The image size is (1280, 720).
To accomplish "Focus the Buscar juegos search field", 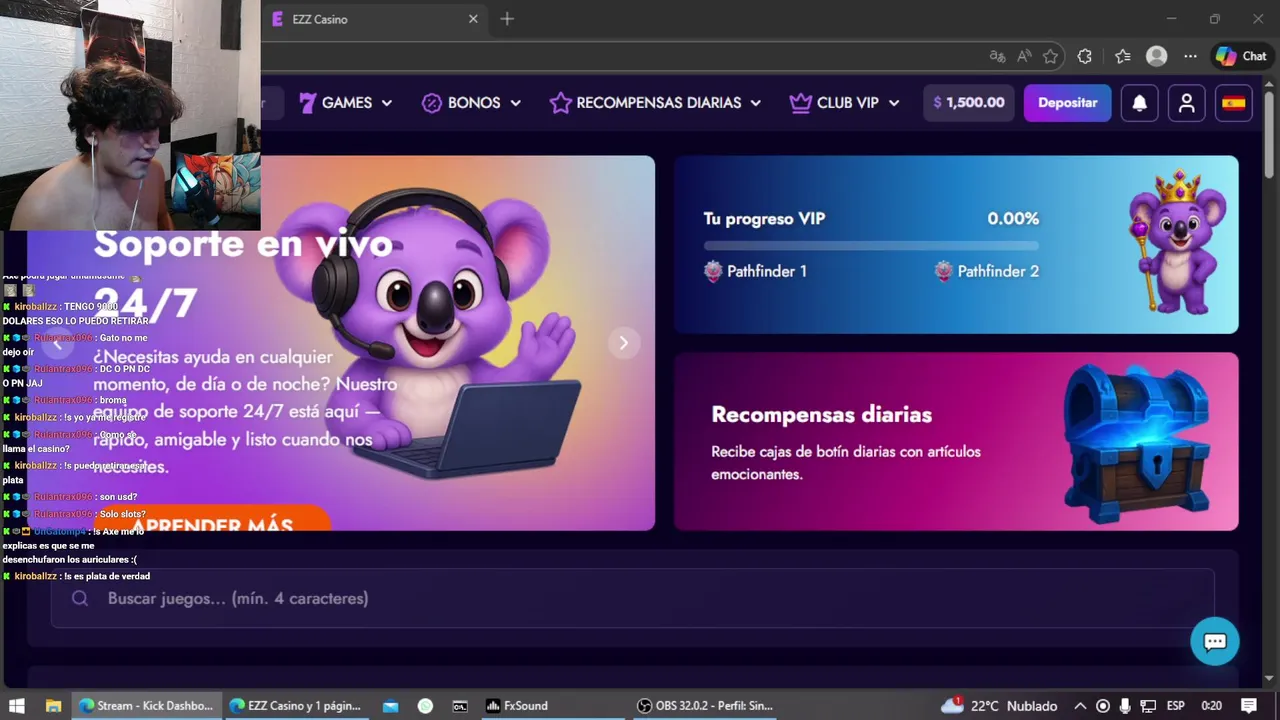I will pyautogui.click(x=632, y=598).
